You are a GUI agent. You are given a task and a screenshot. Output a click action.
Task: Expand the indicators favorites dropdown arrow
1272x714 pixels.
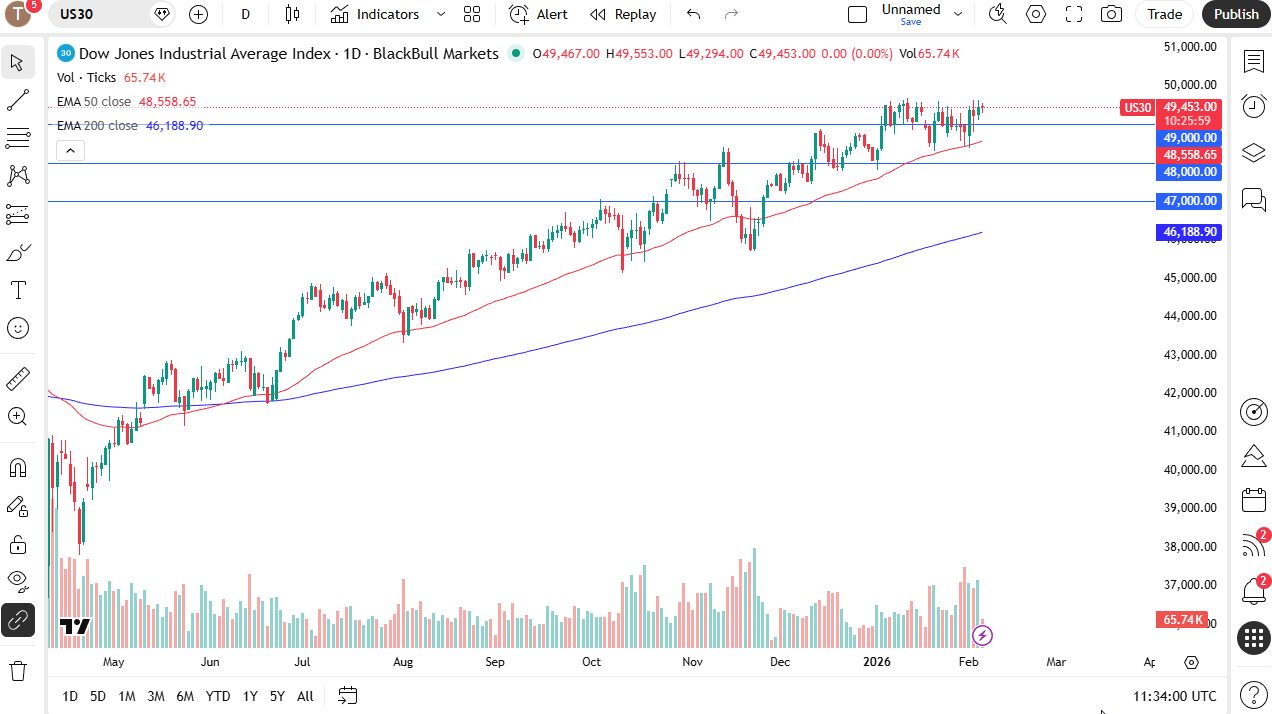tap(441, 14)
